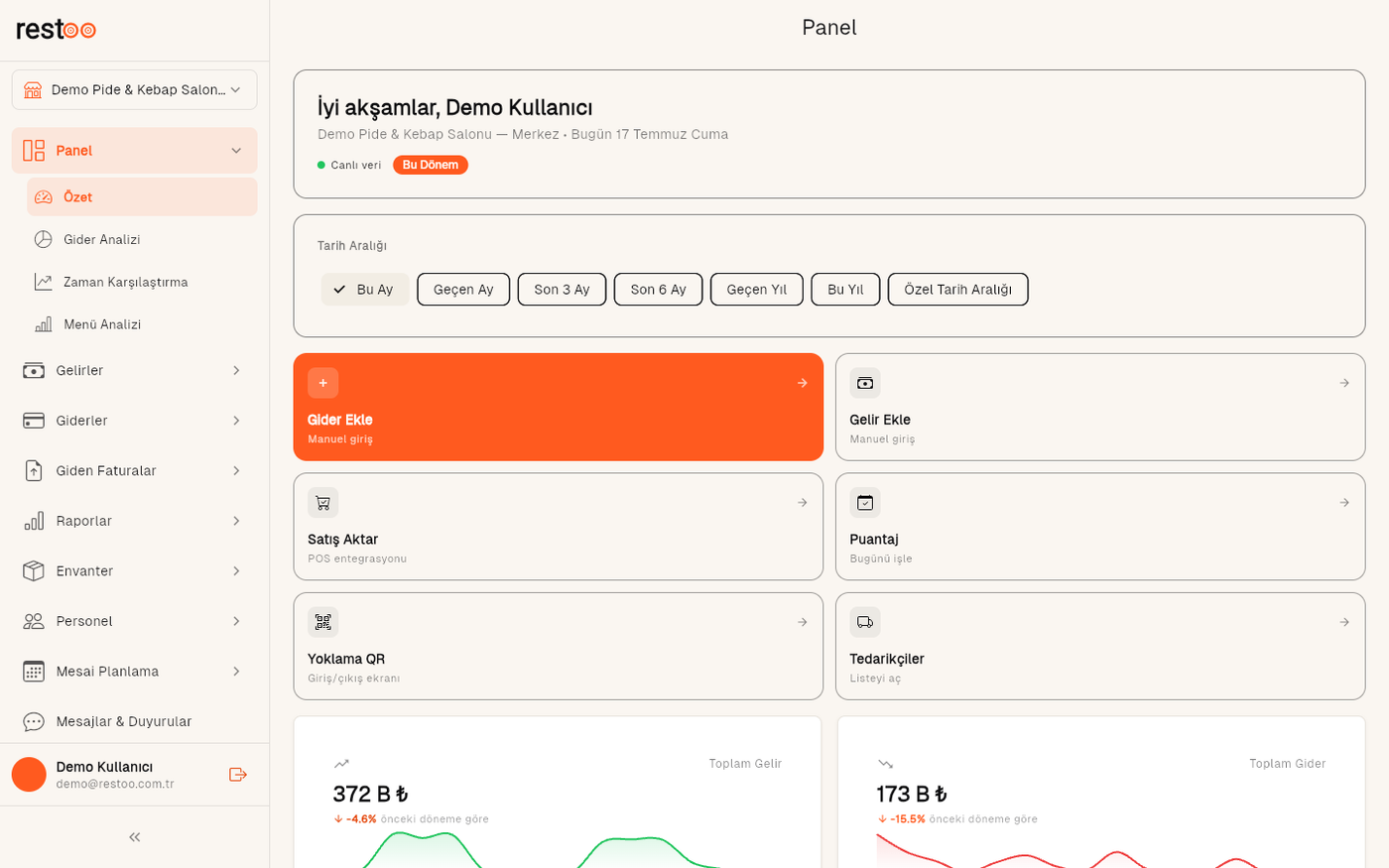Click the store icon in branch selector
Screen dimensions: 1389x868
(x=33, y=90)
